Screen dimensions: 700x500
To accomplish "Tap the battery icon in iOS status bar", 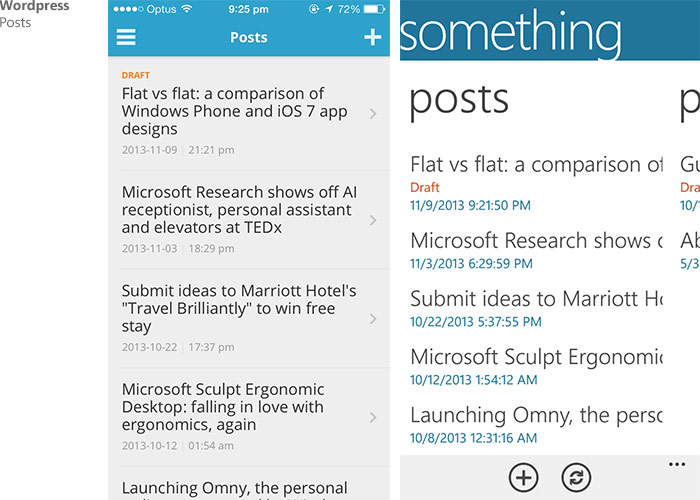I will coord(374,9).
